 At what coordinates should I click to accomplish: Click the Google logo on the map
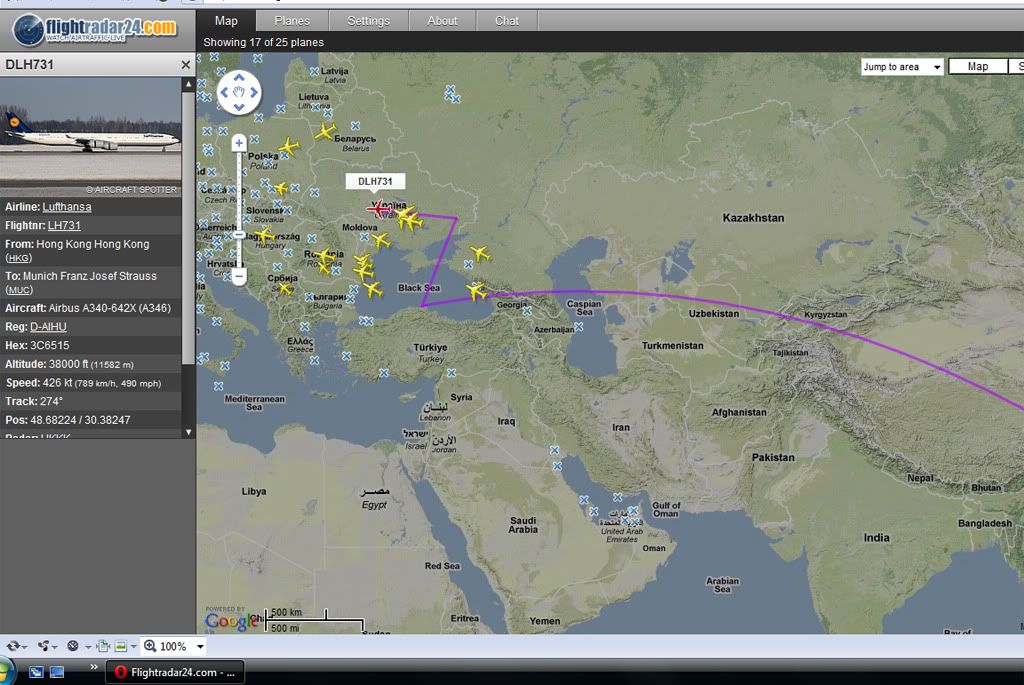tap(231, 621)
